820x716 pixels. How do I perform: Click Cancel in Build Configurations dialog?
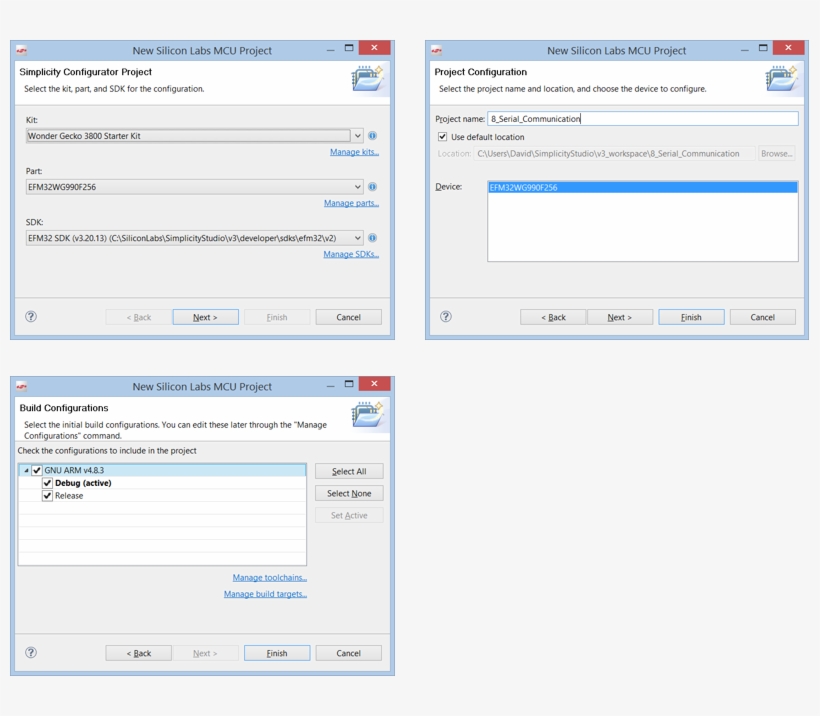(x=348, y=653)
